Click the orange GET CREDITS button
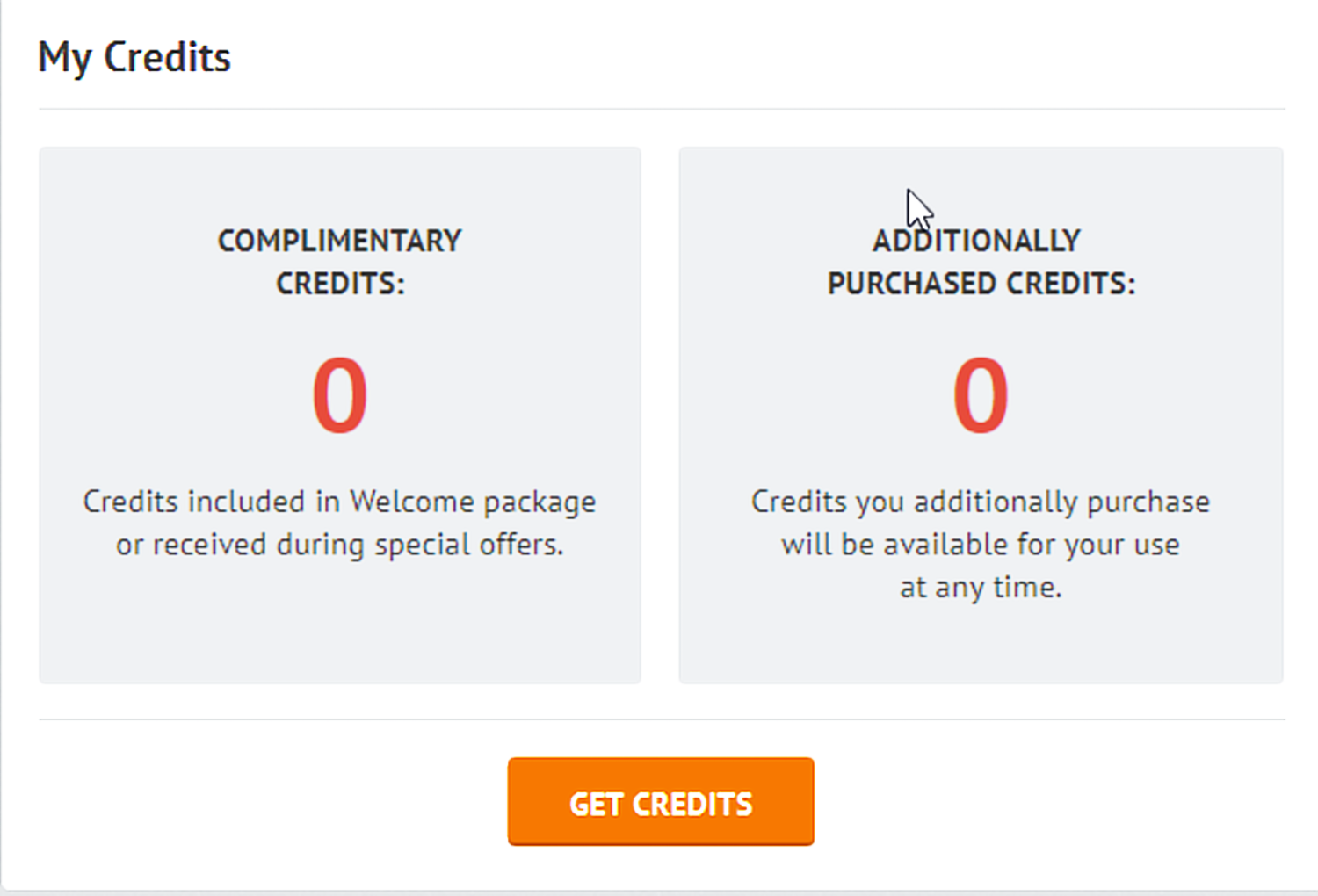The width and height of the screenshot is (1318, 896). 661,802
